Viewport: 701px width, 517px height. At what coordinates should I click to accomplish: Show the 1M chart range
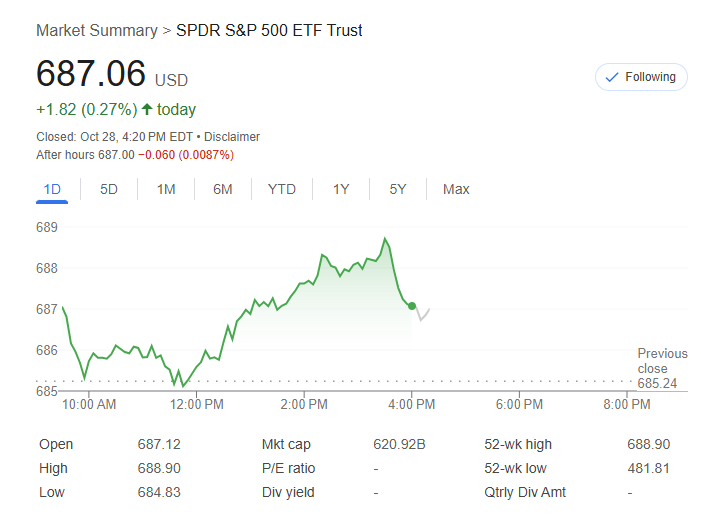click(x=166, y=189)
